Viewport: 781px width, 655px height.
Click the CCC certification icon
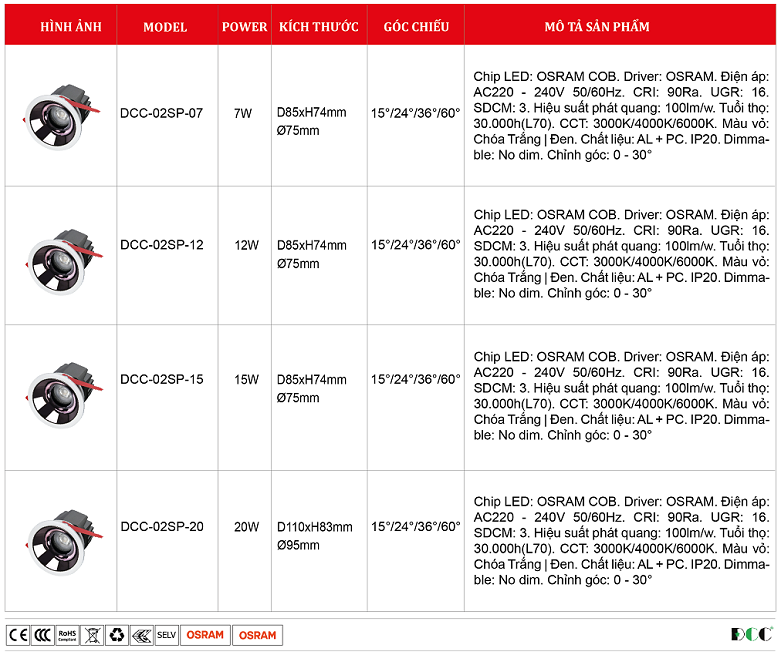[42, 635]
